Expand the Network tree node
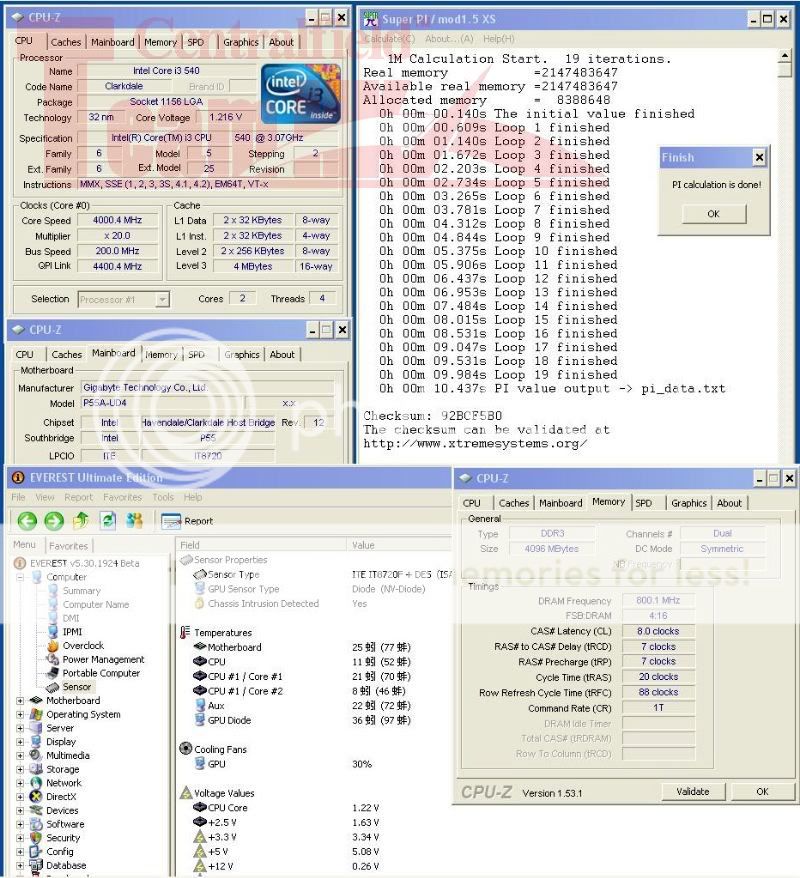The image size is (800, 878). 20,783
